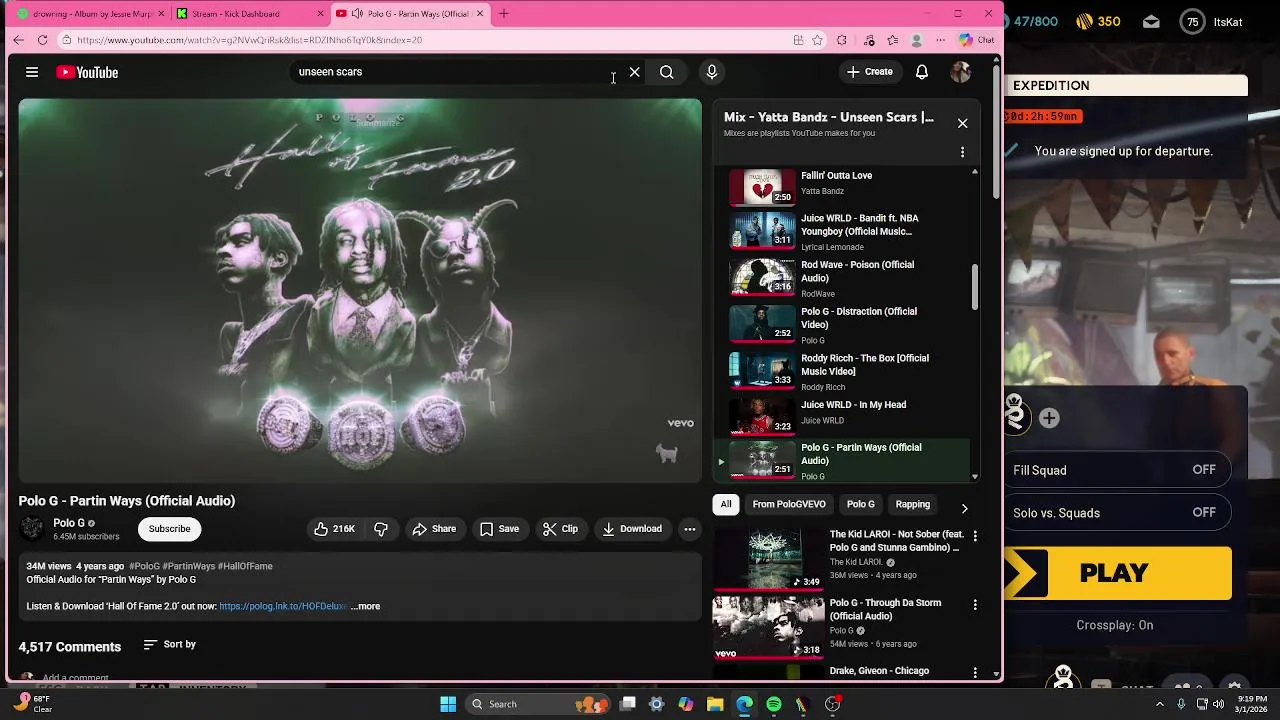Open the YouTube hamburger guide menu
Screen dimensions: 1280x720
pyautogui.click(x=32, y=72)
